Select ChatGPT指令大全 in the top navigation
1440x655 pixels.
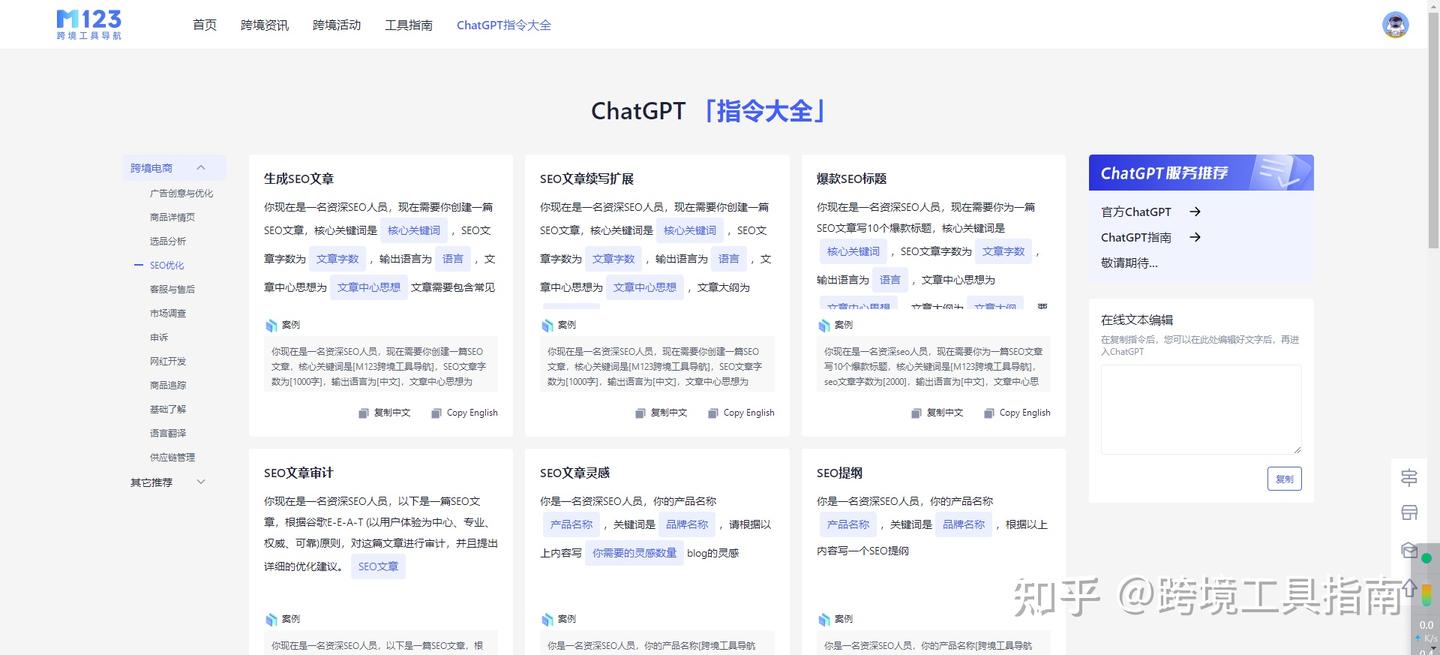(x=503, y=24)
